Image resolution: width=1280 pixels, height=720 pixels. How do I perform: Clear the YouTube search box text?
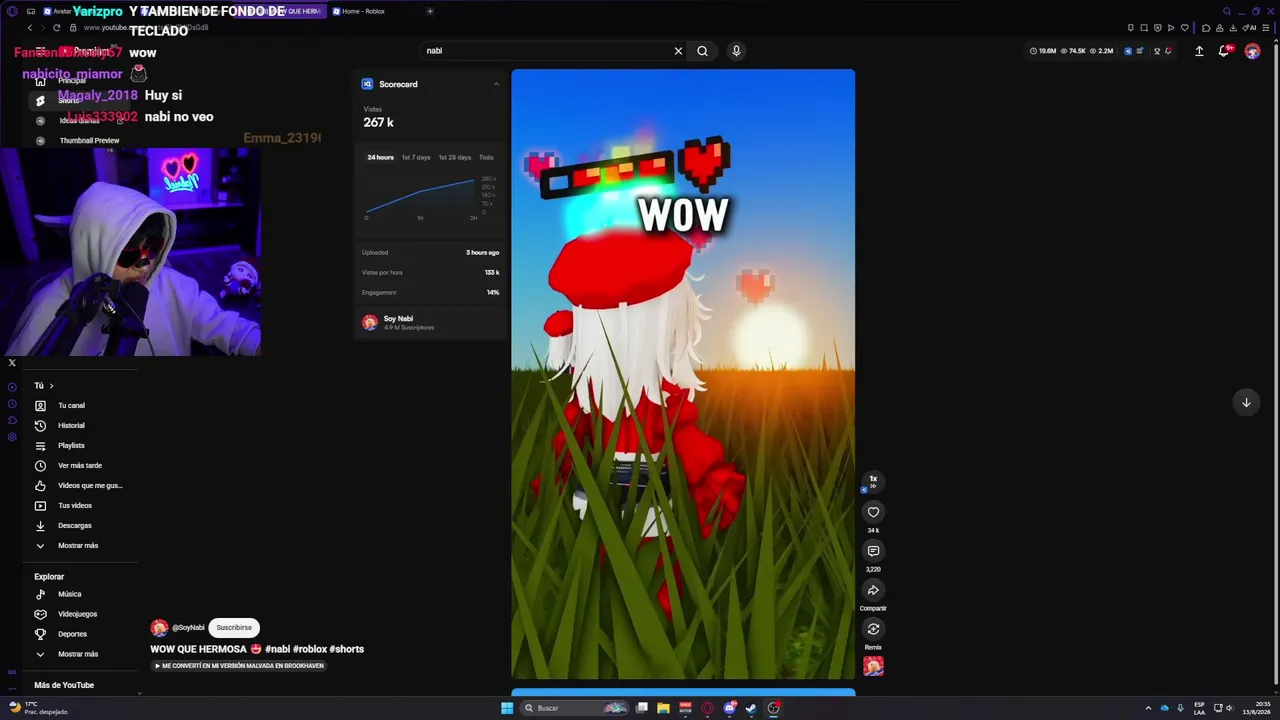click(678, 51)
